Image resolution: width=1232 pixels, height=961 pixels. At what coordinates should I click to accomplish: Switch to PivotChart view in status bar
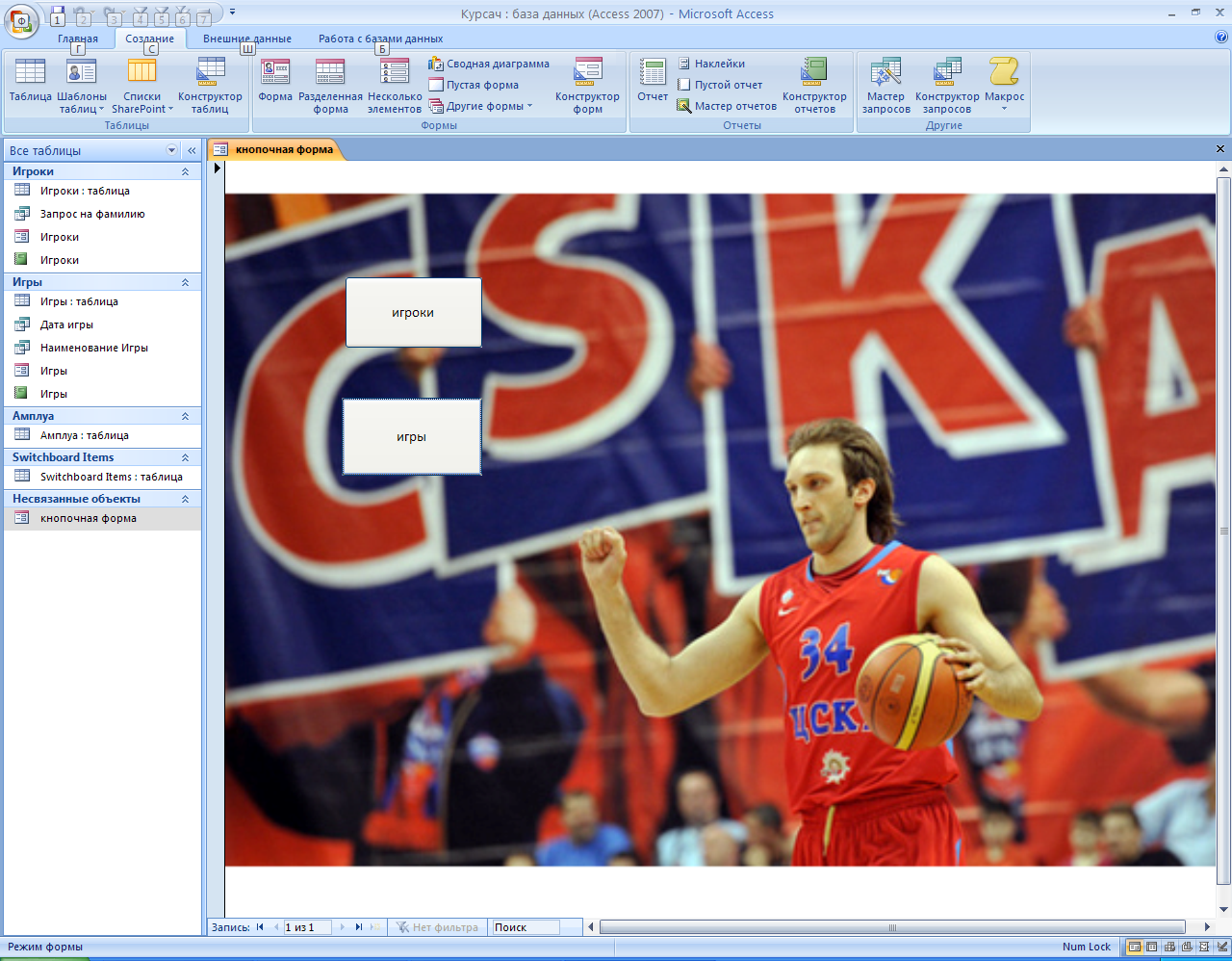[1187, 947]
